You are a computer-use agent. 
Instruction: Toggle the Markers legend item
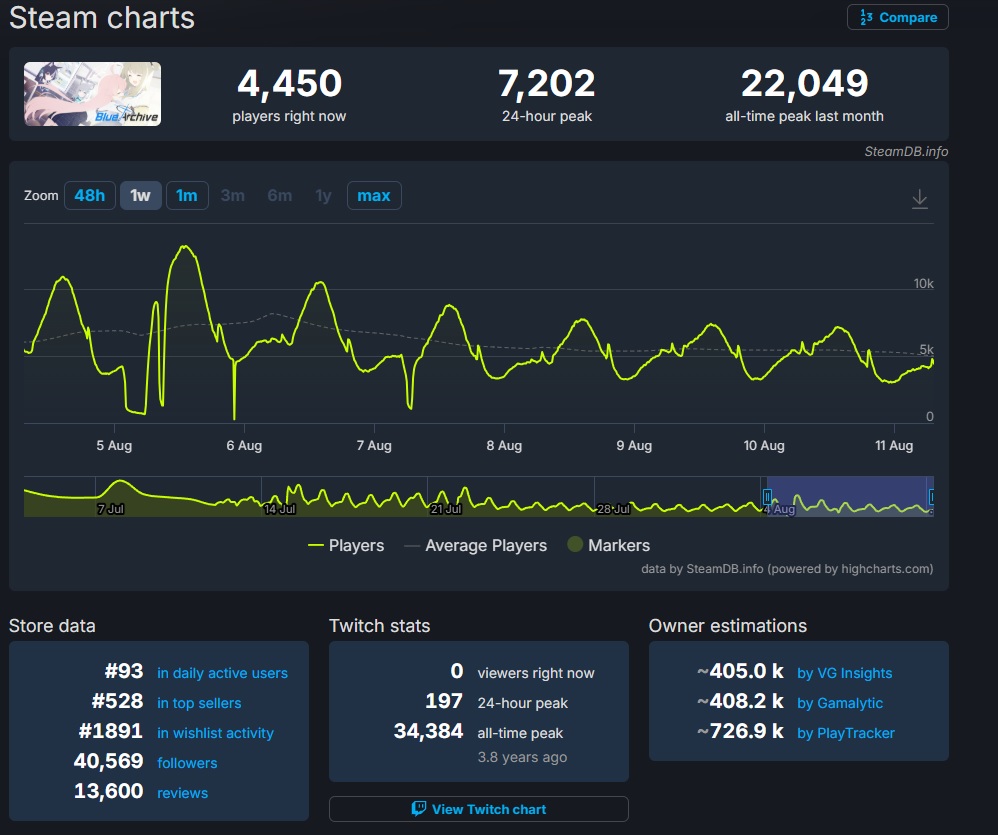(609, 545)
